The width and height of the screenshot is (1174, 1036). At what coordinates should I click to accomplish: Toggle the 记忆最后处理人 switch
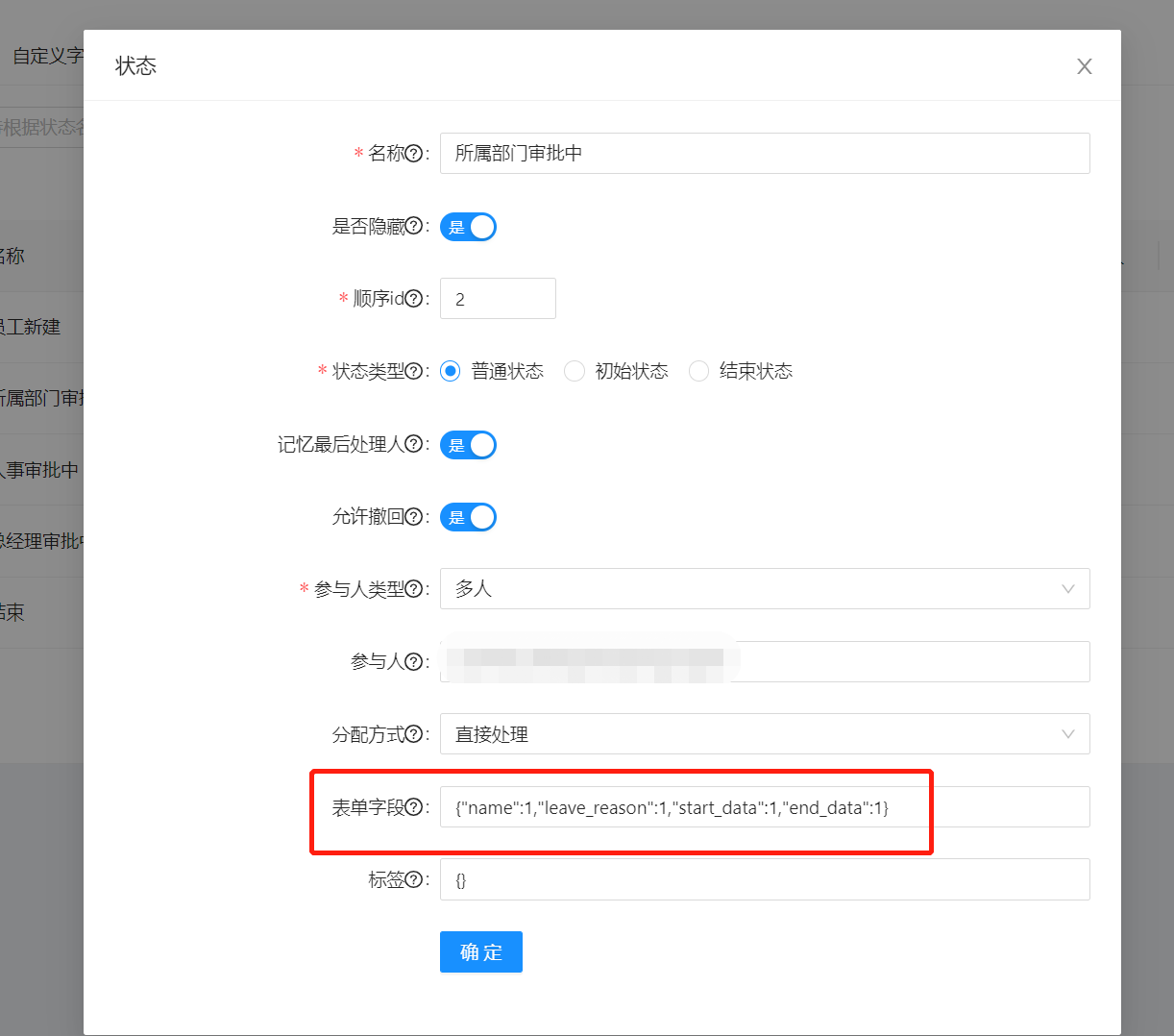(468, 445)
